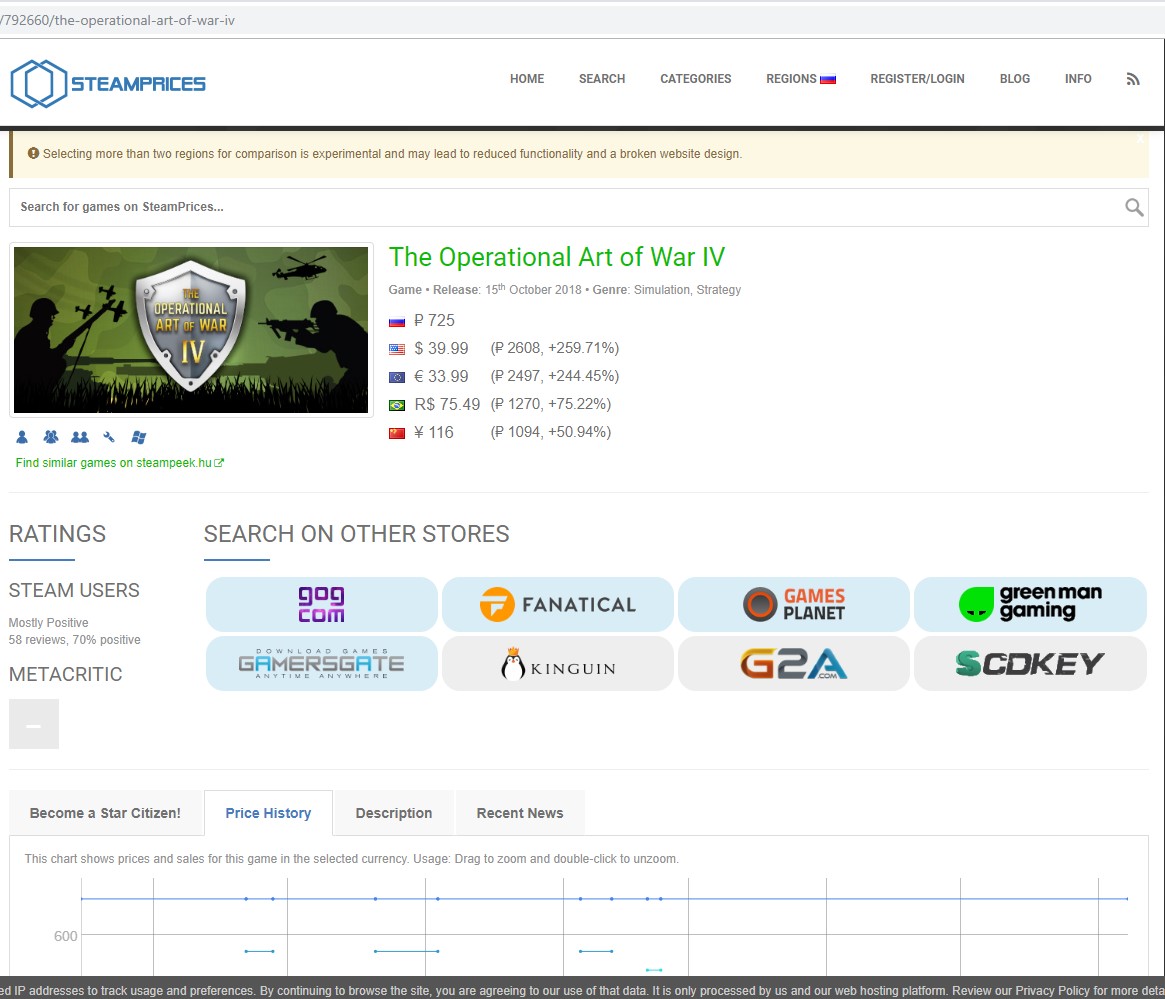Screen dimensions: 1165x999
Task: Close the yellow warning banner
Action: (x=1140, y=138)
